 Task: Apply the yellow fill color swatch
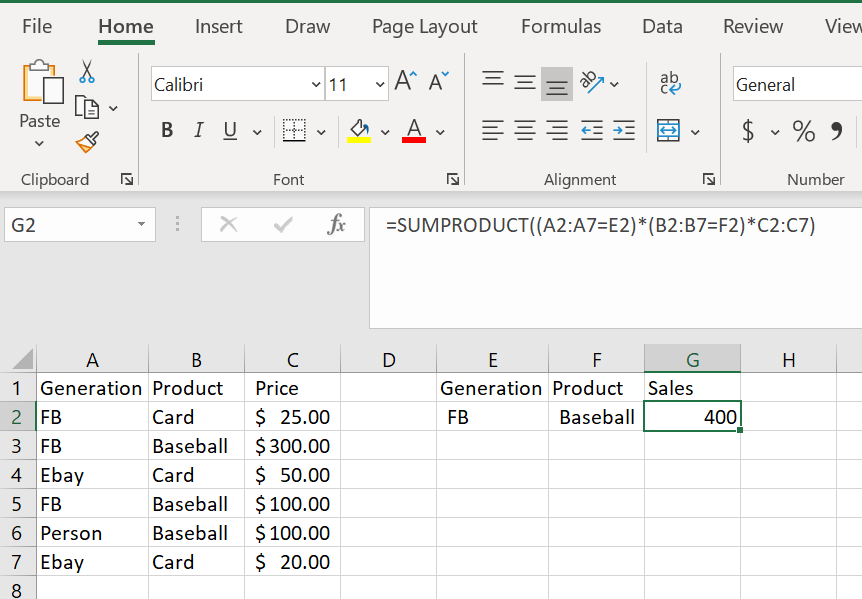359,131
